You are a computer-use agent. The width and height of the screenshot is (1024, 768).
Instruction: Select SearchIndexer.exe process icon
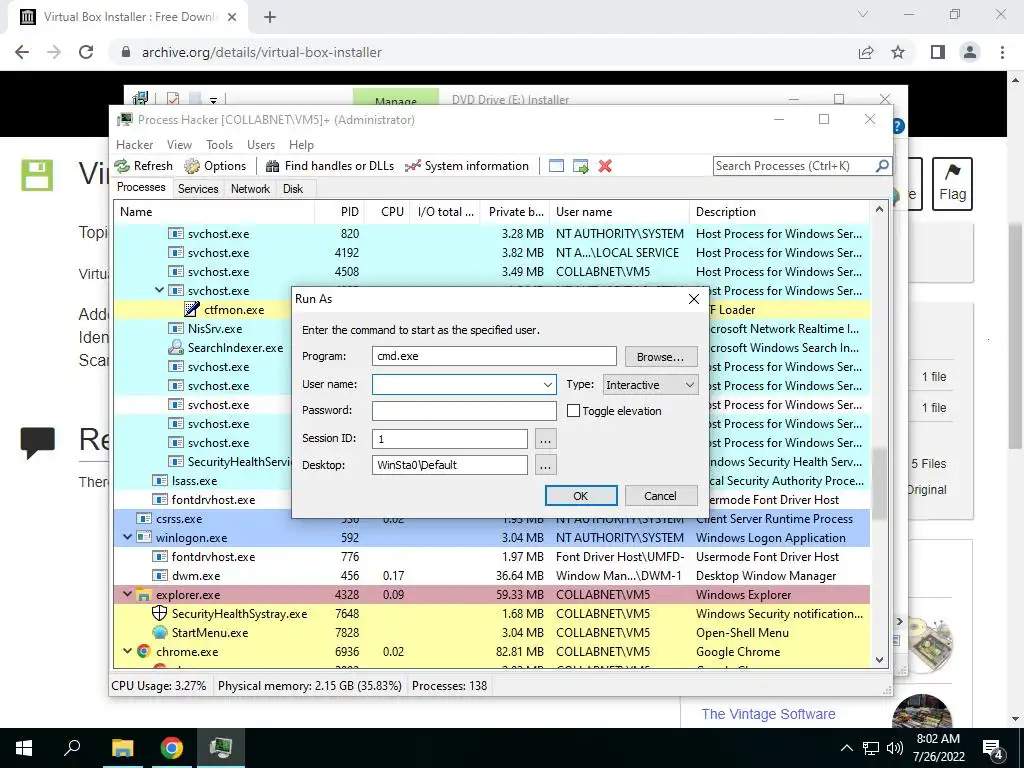pyautogui.click(x=176, y=347)
